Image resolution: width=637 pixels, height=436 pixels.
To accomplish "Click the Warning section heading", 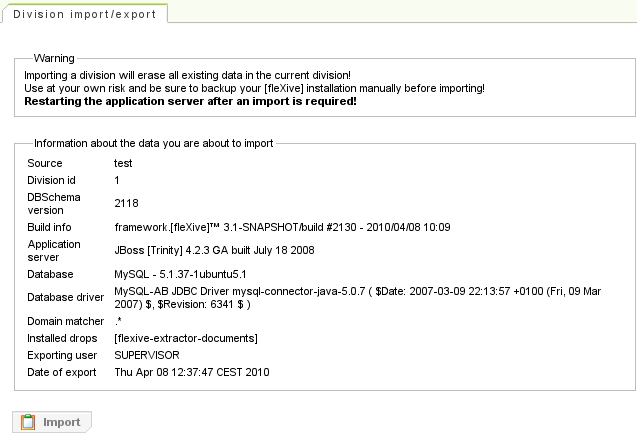I will 54,59.
